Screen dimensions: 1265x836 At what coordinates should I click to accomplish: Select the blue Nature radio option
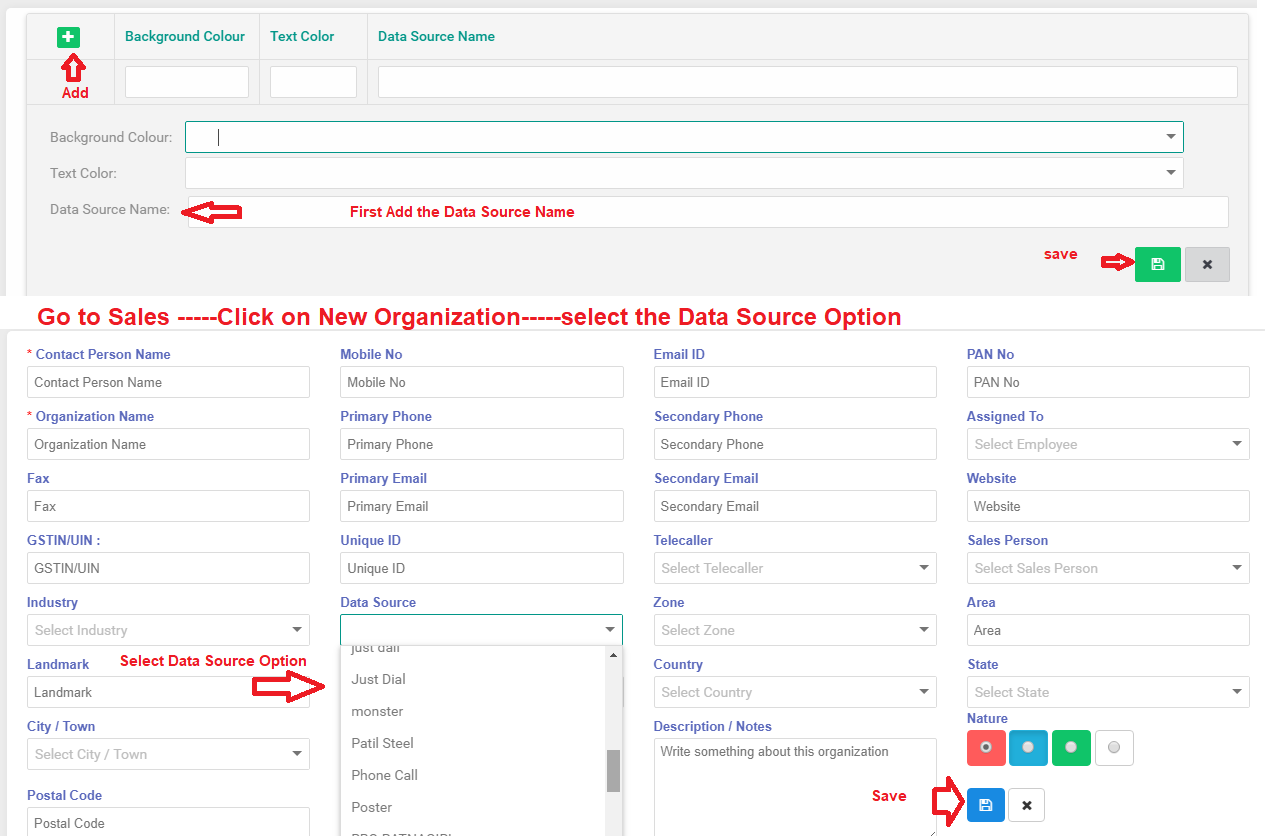[1028, 747]
